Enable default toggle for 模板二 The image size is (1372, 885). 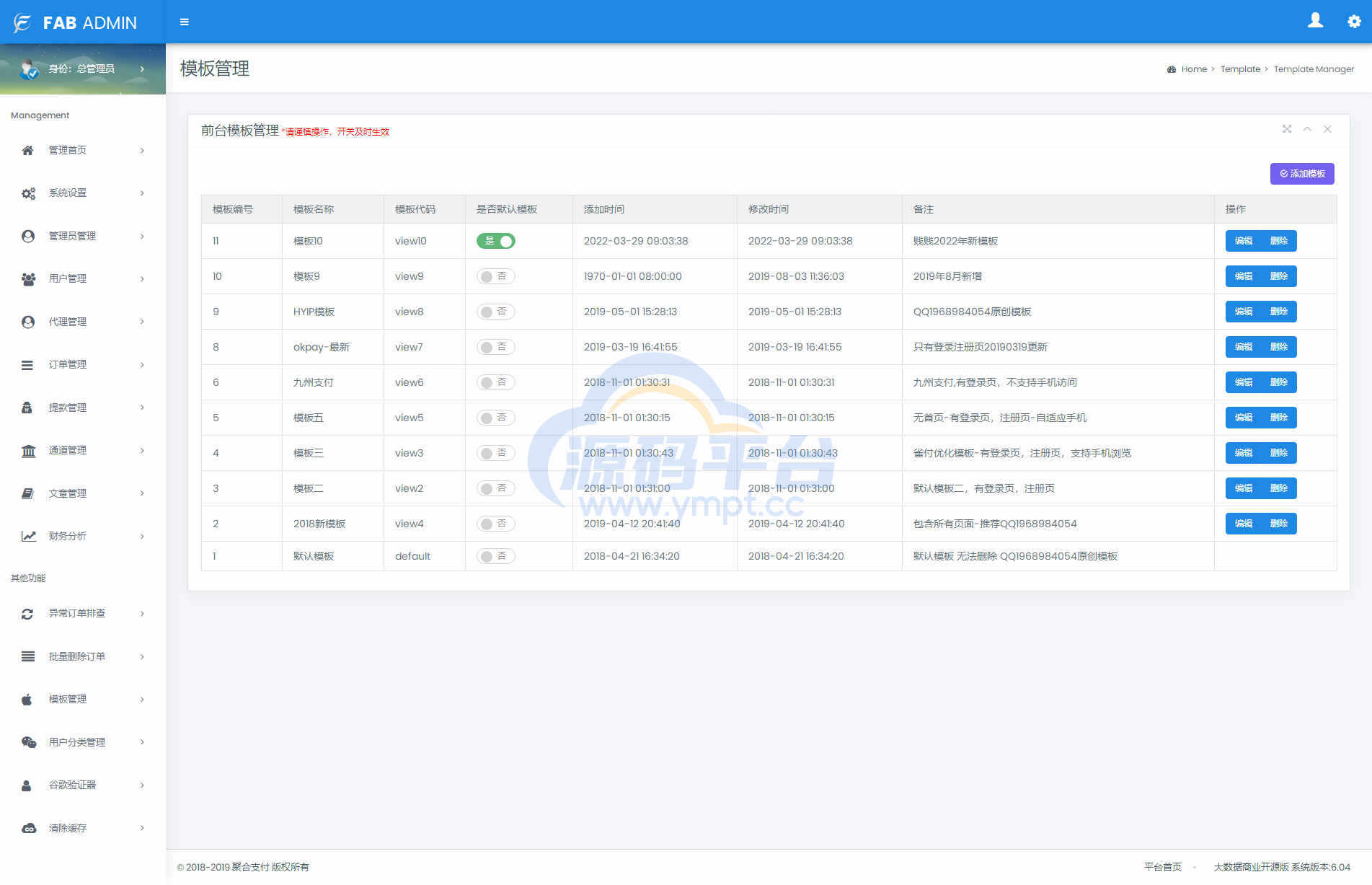click(x=496, y=488)
